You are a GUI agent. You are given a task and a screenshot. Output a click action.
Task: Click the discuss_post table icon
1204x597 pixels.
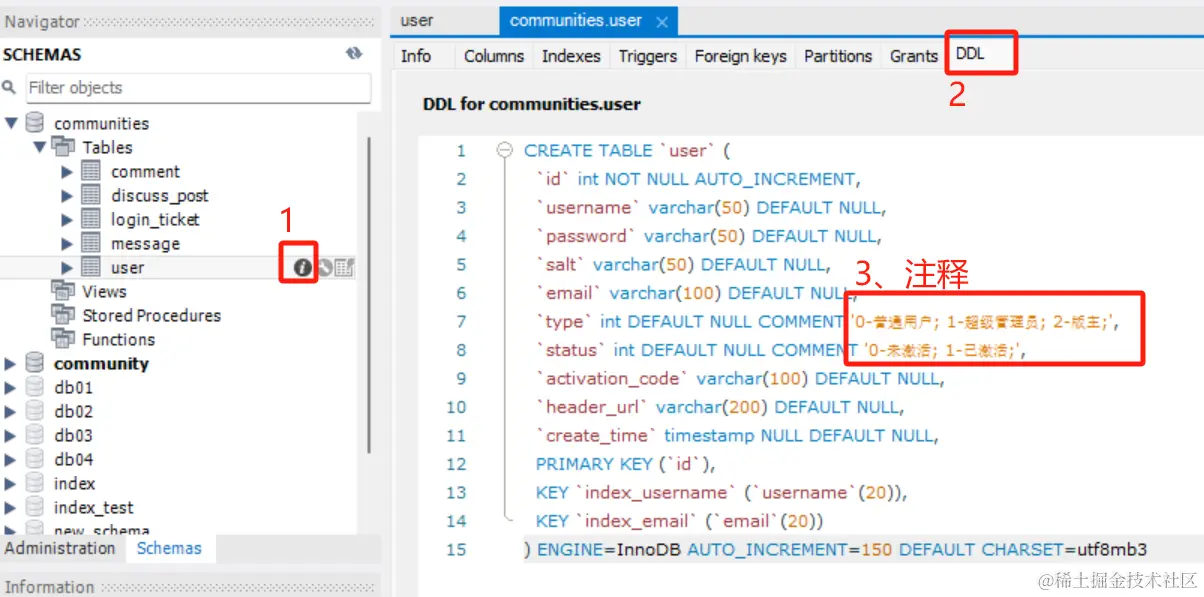click(91, 195)
